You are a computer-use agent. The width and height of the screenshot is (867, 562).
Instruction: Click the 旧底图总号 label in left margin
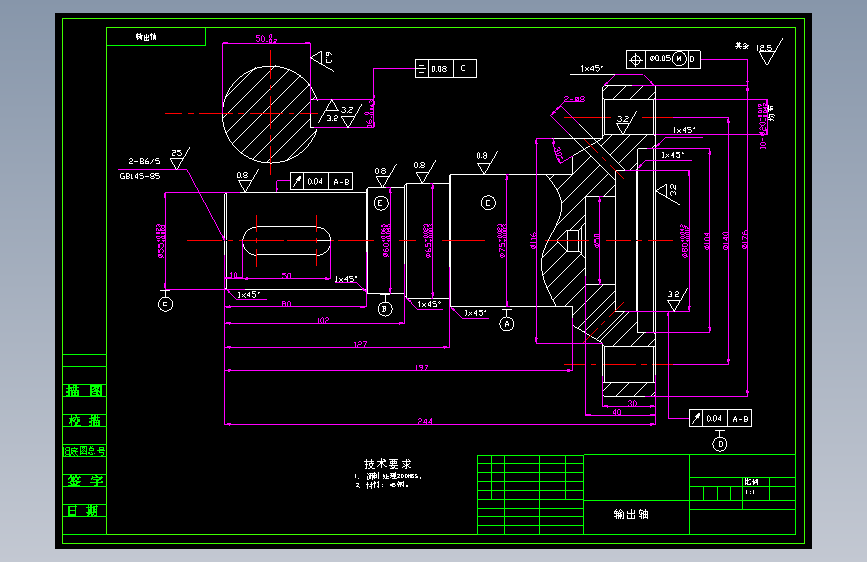click(84, 451)
